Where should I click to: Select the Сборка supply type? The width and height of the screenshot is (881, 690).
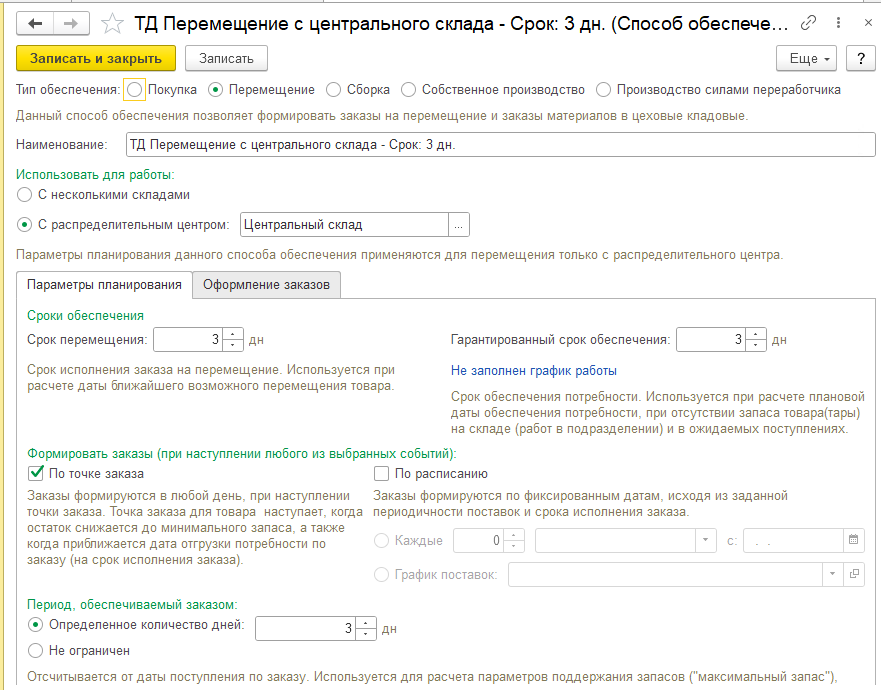[x=334, y=90]
